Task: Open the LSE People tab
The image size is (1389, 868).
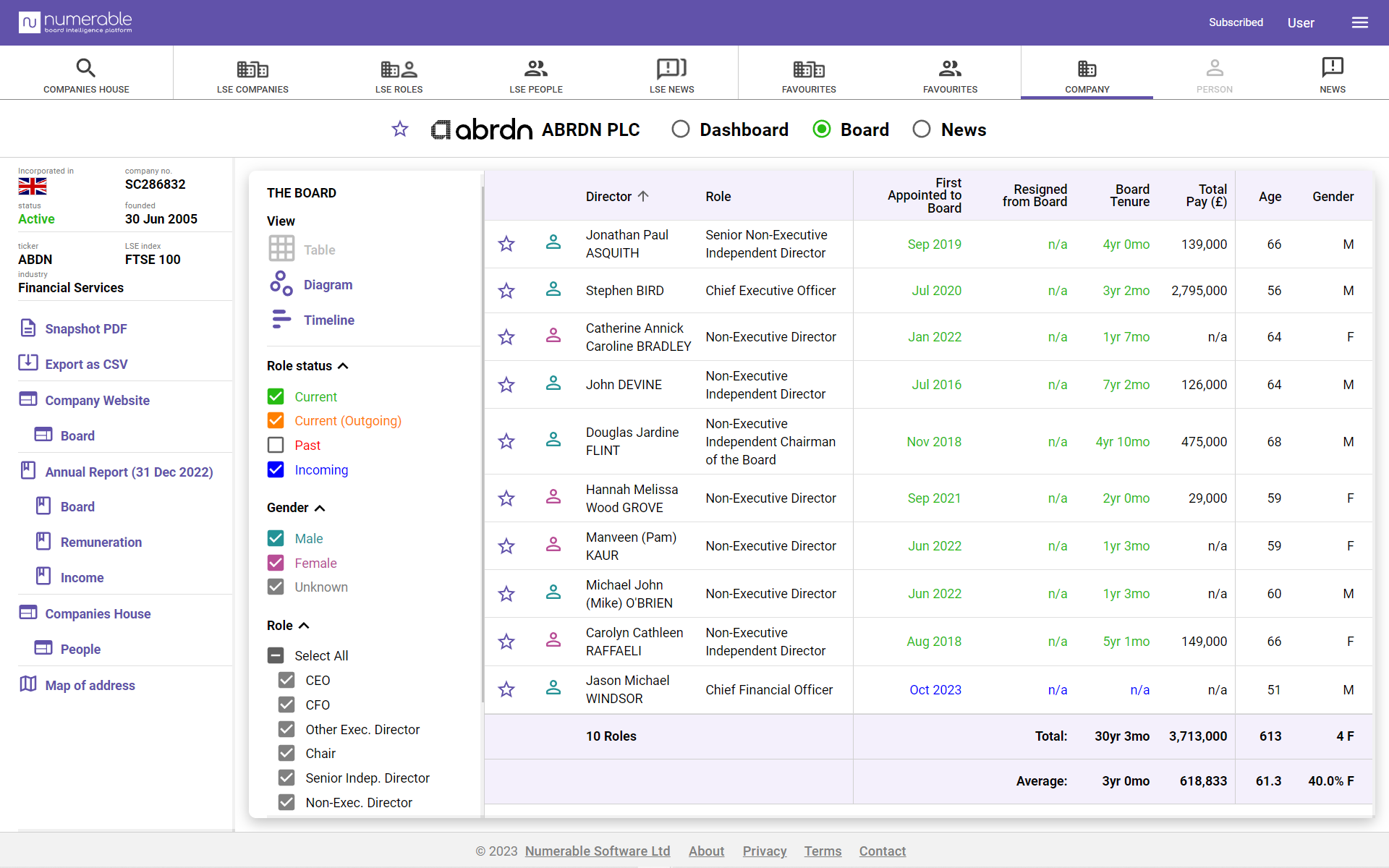Action: coord(536,75)
